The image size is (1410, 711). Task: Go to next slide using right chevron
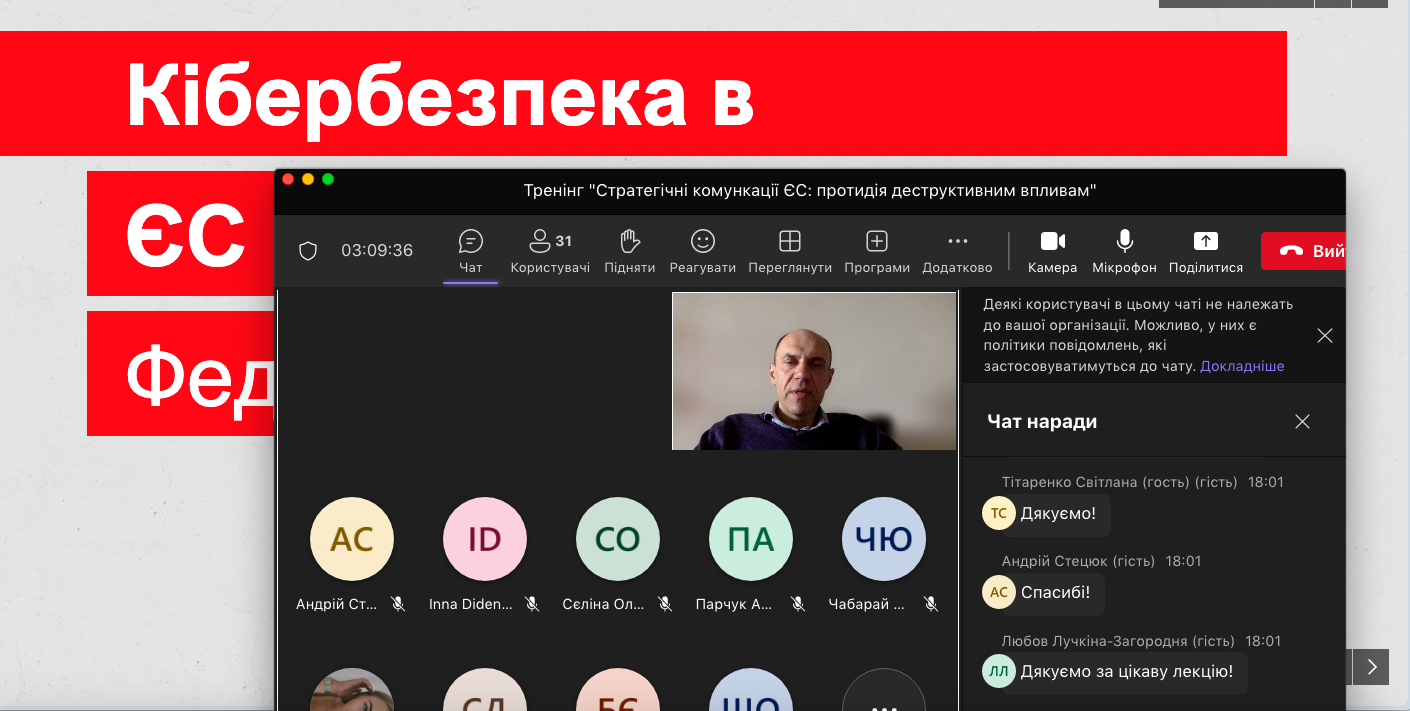[x=1372, y=667]
